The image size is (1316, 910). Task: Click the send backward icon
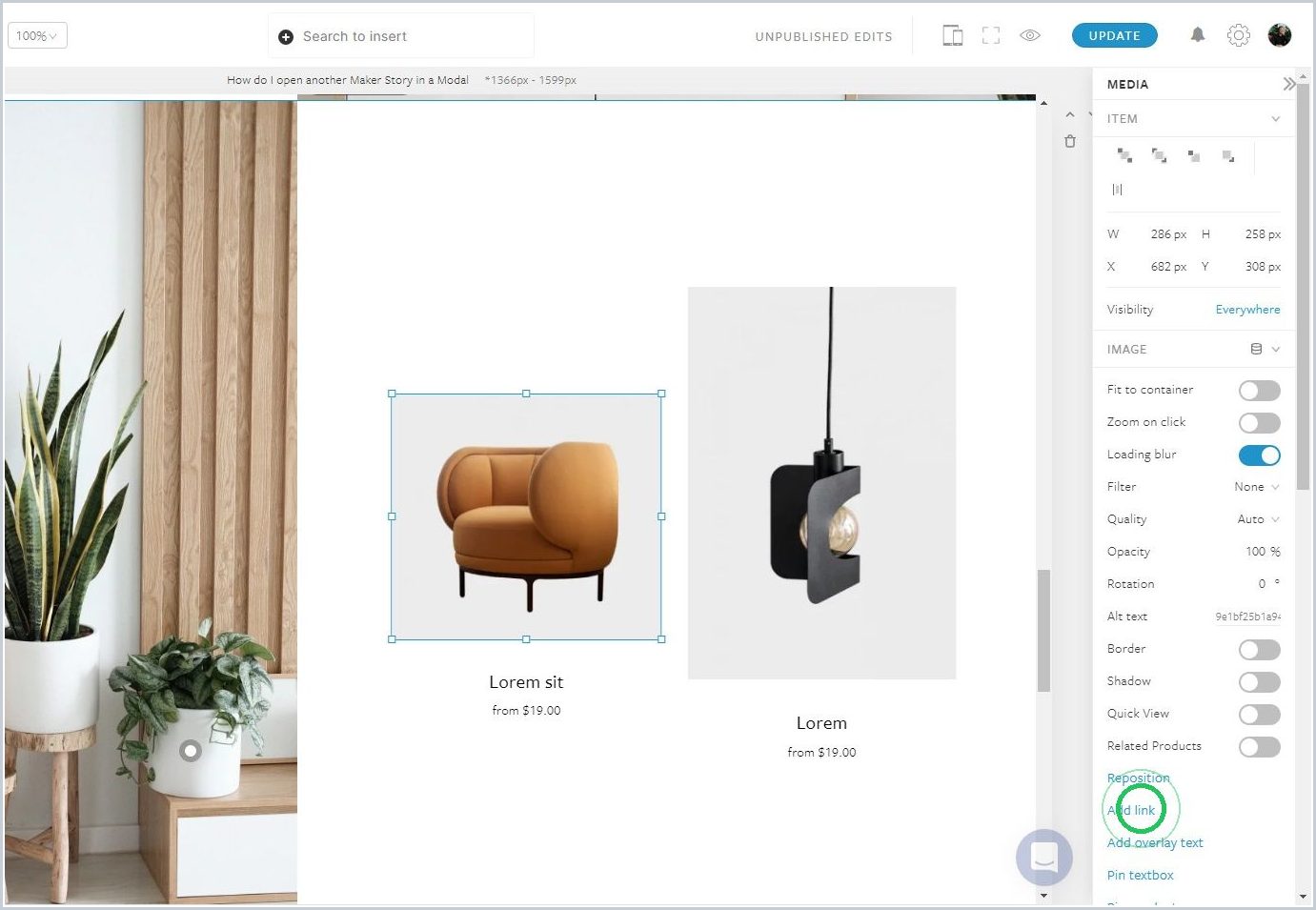[x=1228, y=155]
